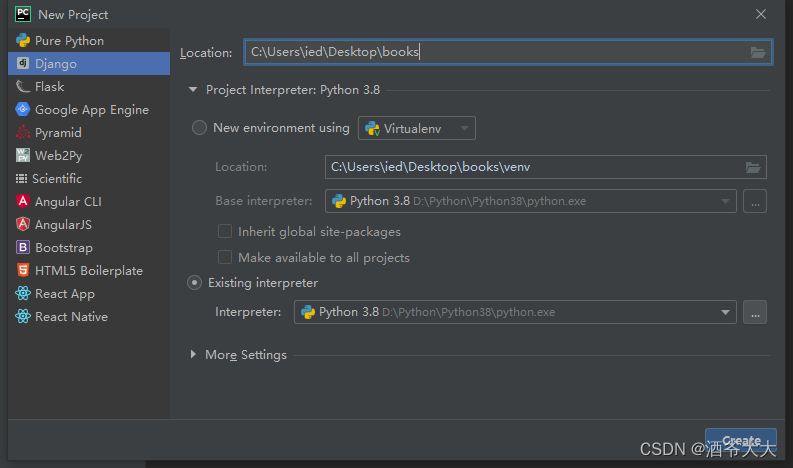
Task: Click ellipsis button beside Base interpreter
Action: [x=755, y=201]
